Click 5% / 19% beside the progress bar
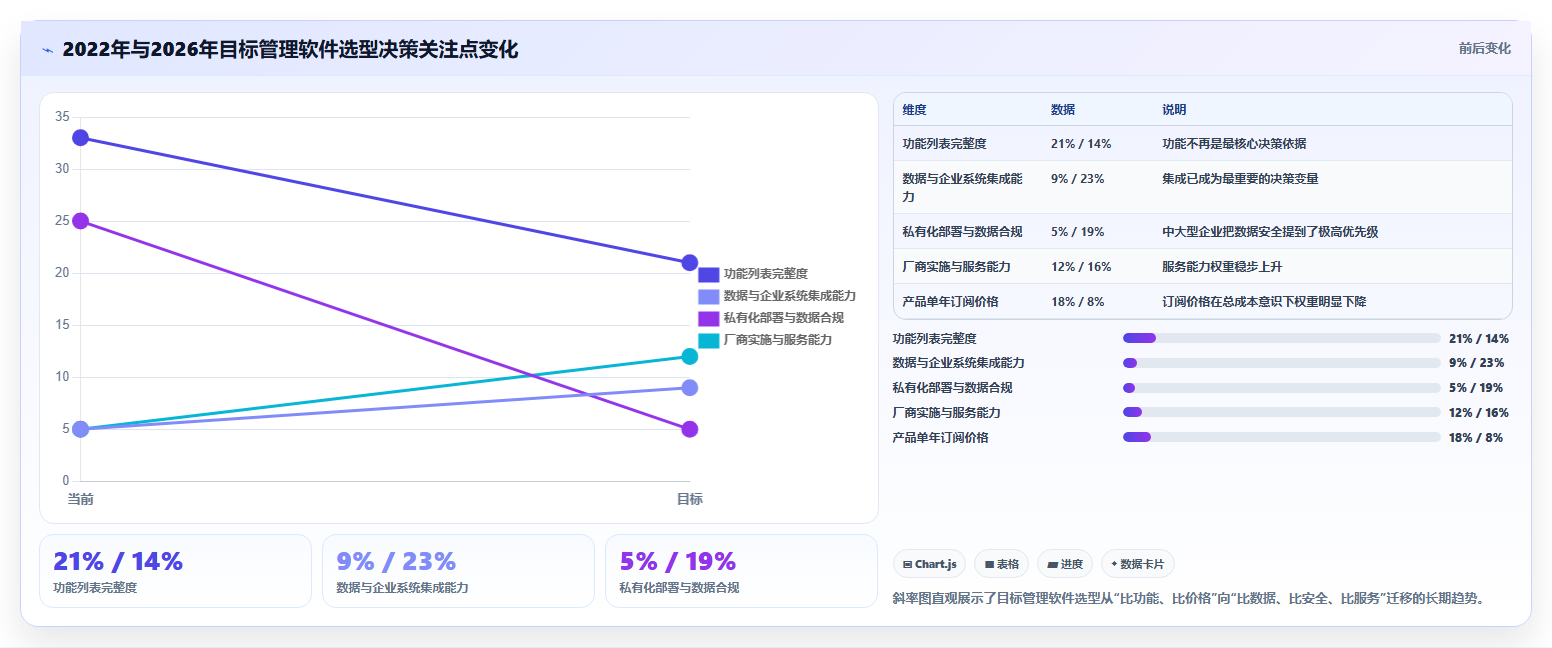1552x648 pixels. pyautogui.click(x=1475, y=388)
